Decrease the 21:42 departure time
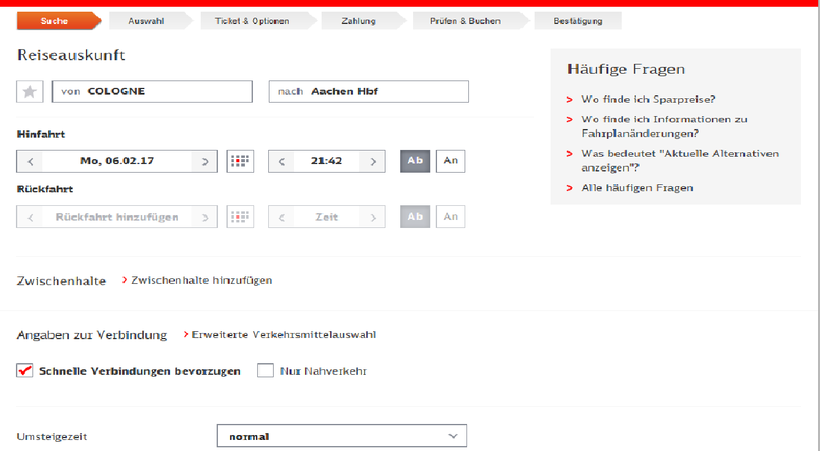Screen dimensions: 820x451 (x=283, y=161)
